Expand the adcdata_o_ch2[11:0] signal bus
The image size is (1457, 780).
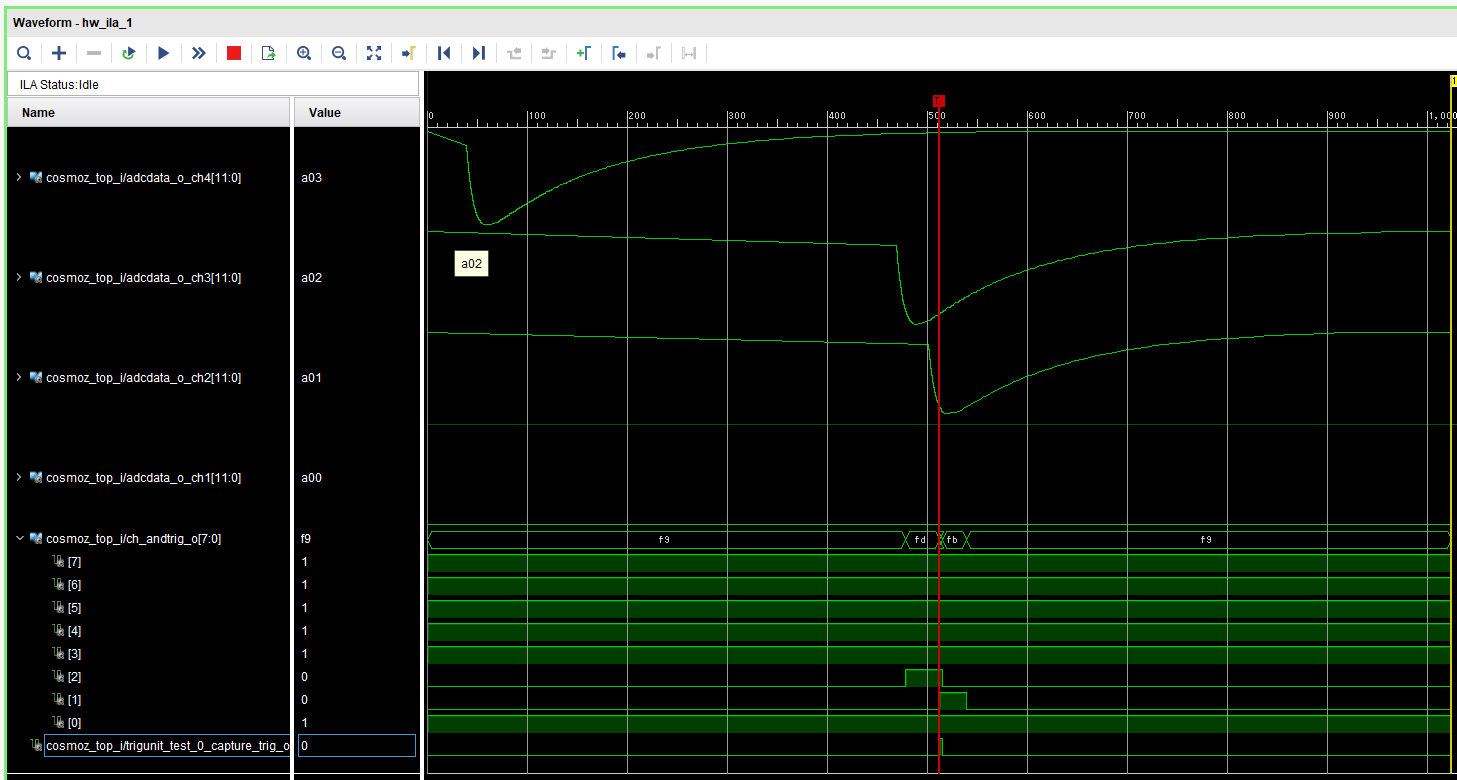point(18,377)
